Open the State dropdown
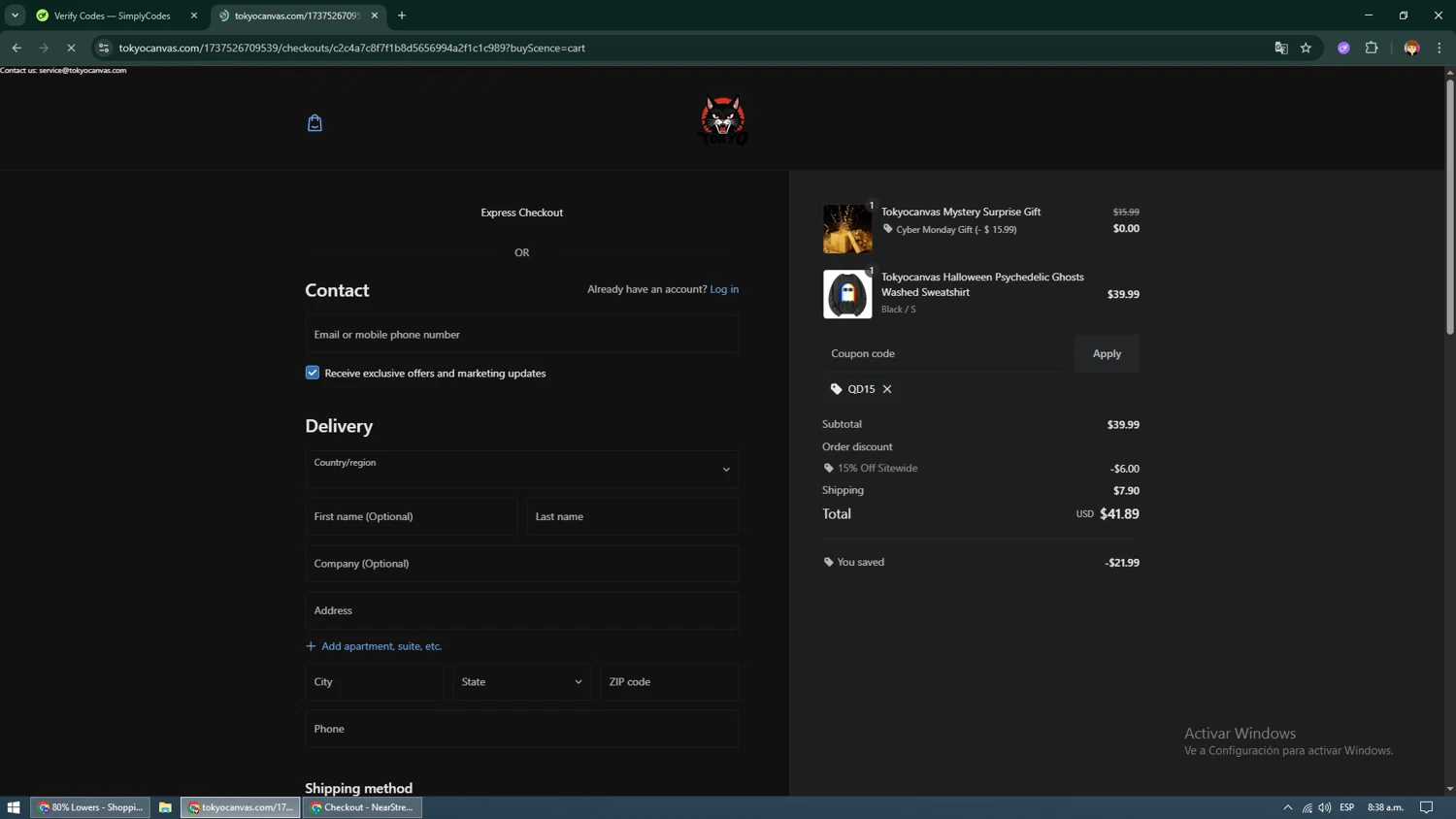Viewport: 1456px width, 819px height. coord(522,682)
